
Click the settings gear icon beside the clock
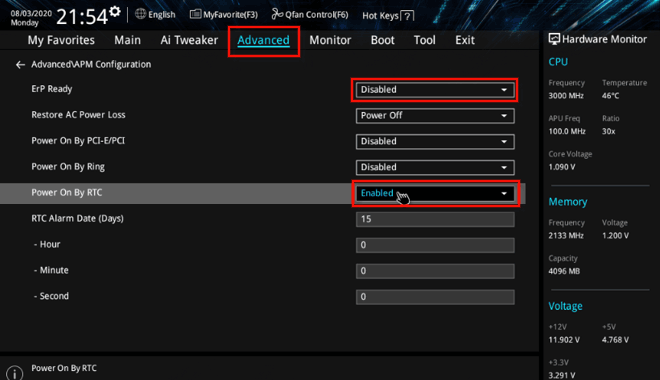[114, 12]
